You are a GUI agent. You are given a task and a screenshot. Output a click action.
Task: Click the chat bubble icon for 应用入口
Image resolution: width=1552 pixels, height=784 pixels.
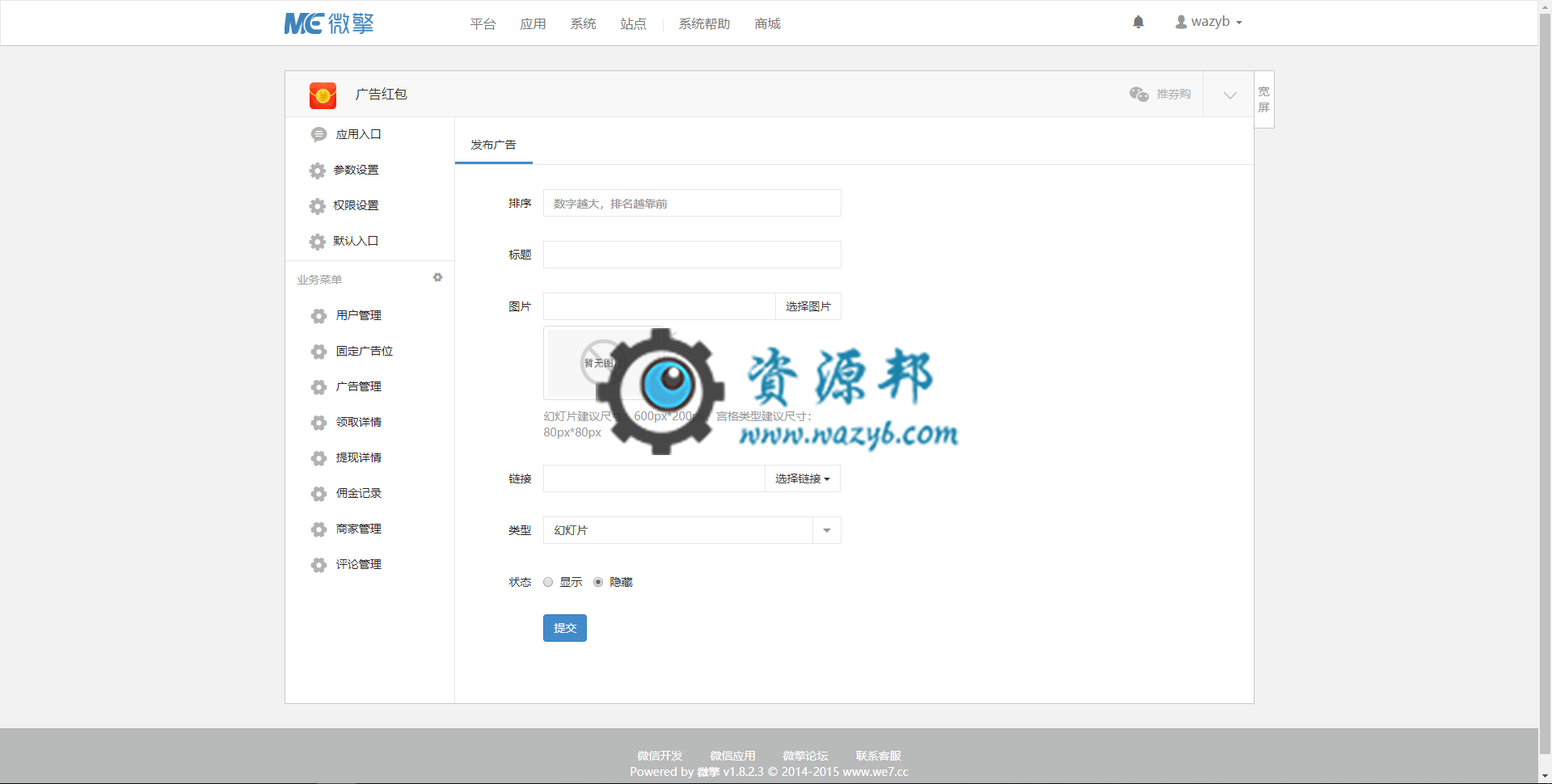(x=318, y=134)
